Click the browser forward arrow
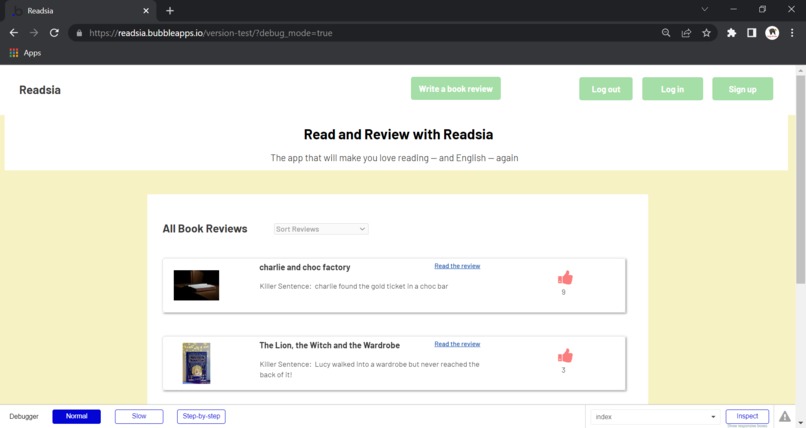Viewport: 806px width, 428px height. point(34,33)
